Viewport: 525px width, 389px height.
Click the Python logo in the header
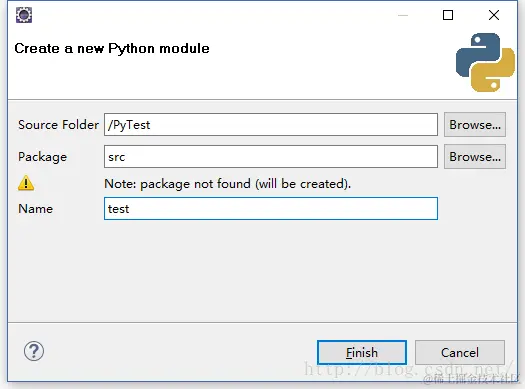click(x=485, y=62)
